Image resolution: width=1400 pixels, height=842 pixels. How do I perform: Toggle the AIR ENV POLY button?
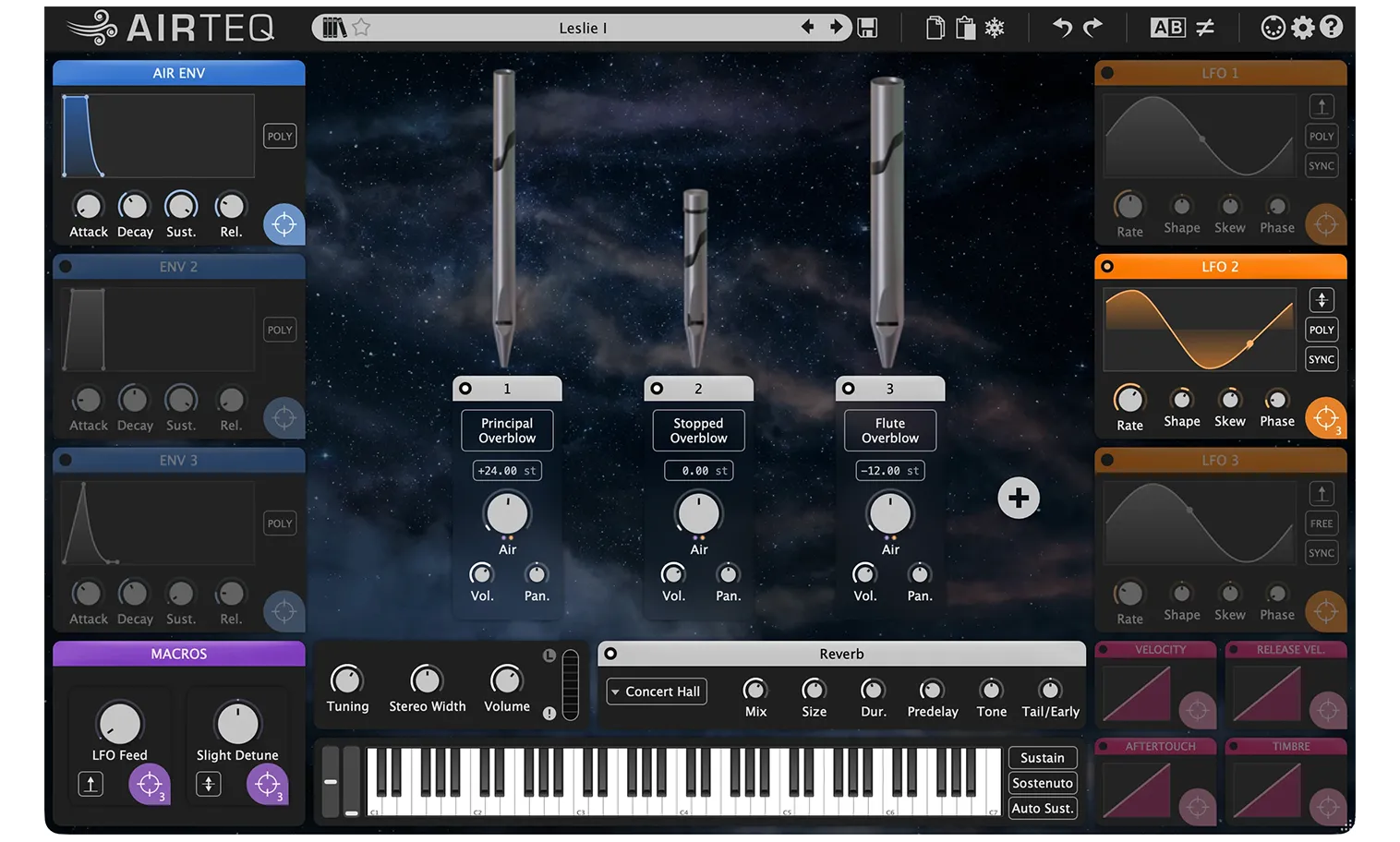pos(280,137)
